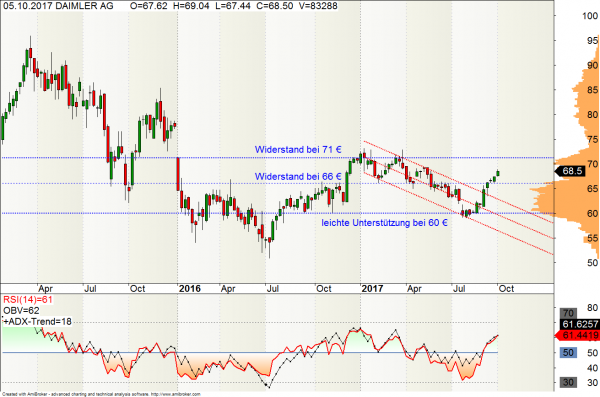Click the last Oct label on time axis
This screenshot has width=600, height=397.
click(506, 289)
